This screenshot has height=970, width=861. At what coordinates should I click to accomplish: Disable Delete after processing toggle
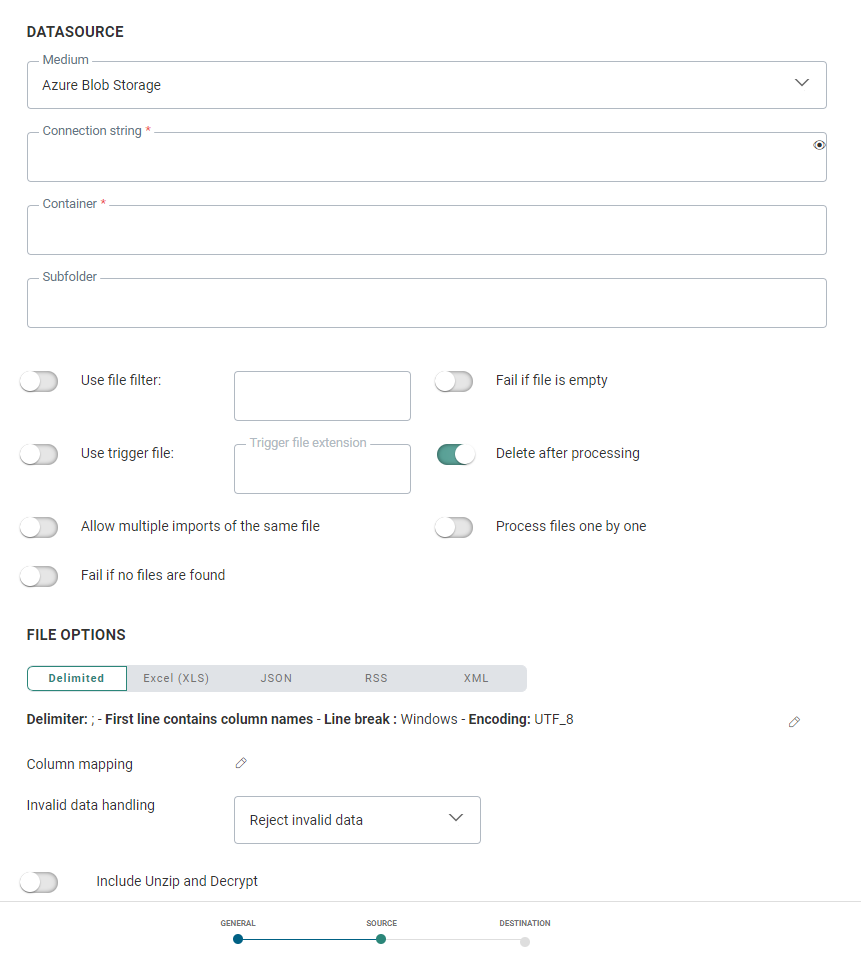pos(455,454)
